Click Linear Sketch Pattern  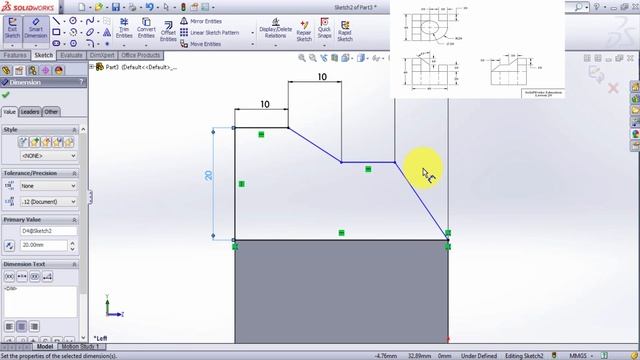pos(209,32)
